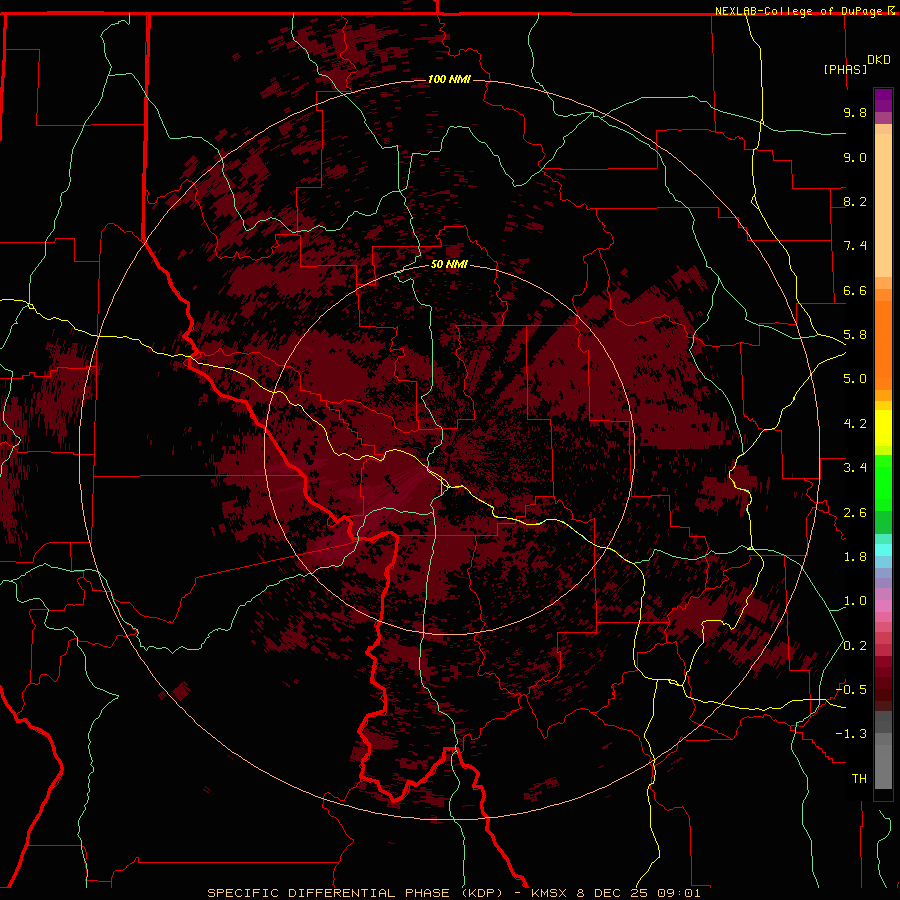Pick the 4.2 legend value
The image size is (900, 900).
coord(855,424)
